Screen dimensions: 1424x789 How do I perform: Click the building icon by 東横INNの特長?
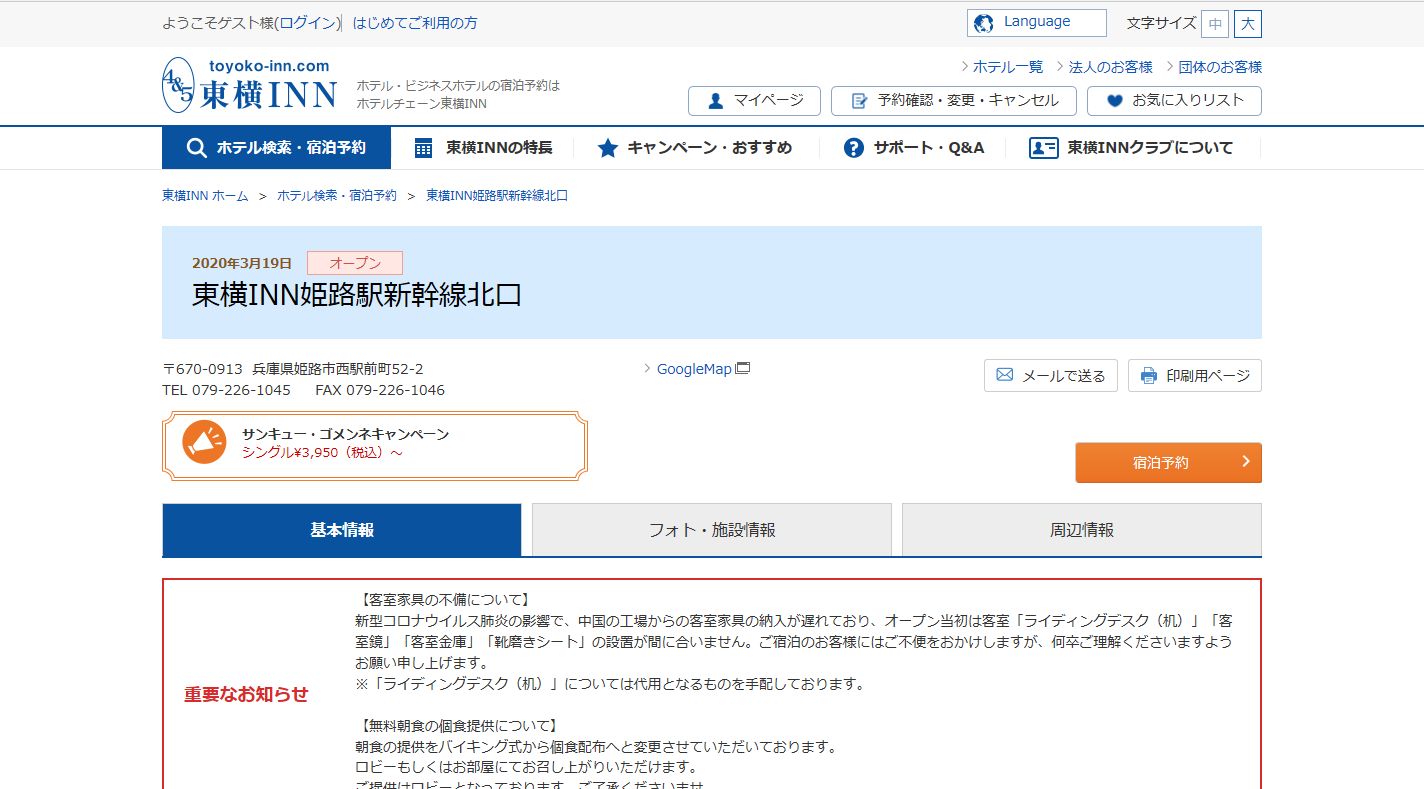(424, 148)
